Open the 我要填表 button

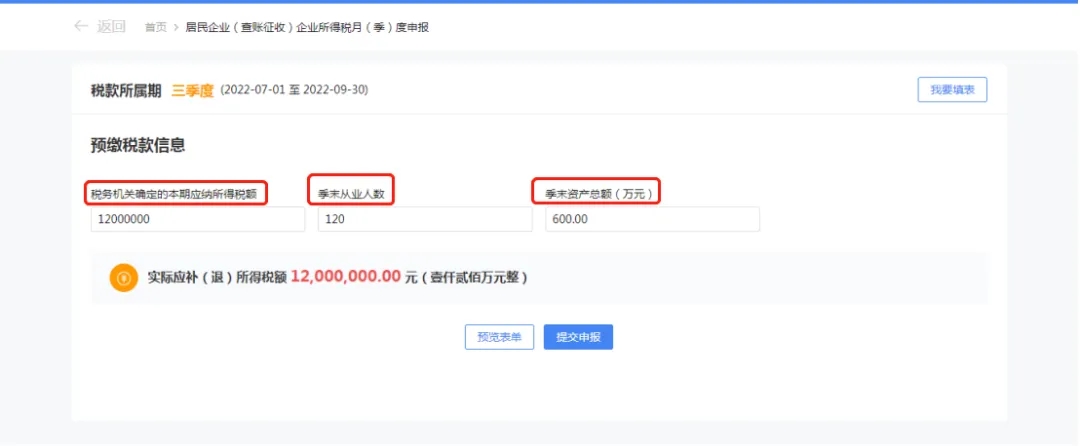(x=952, y=90)
